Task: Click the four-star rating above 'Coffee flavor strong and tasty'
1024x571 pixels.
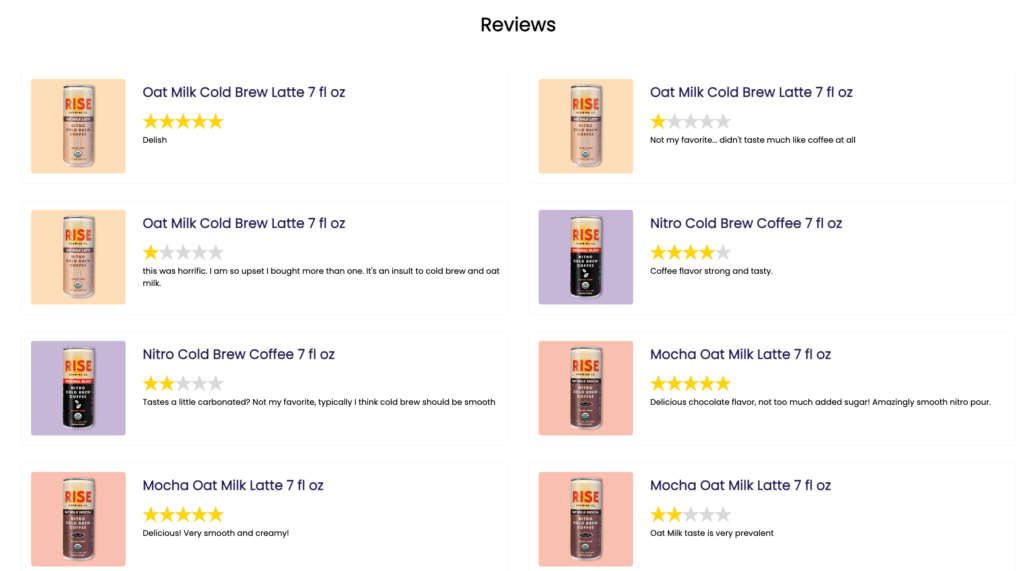Action: click(690, 253)
